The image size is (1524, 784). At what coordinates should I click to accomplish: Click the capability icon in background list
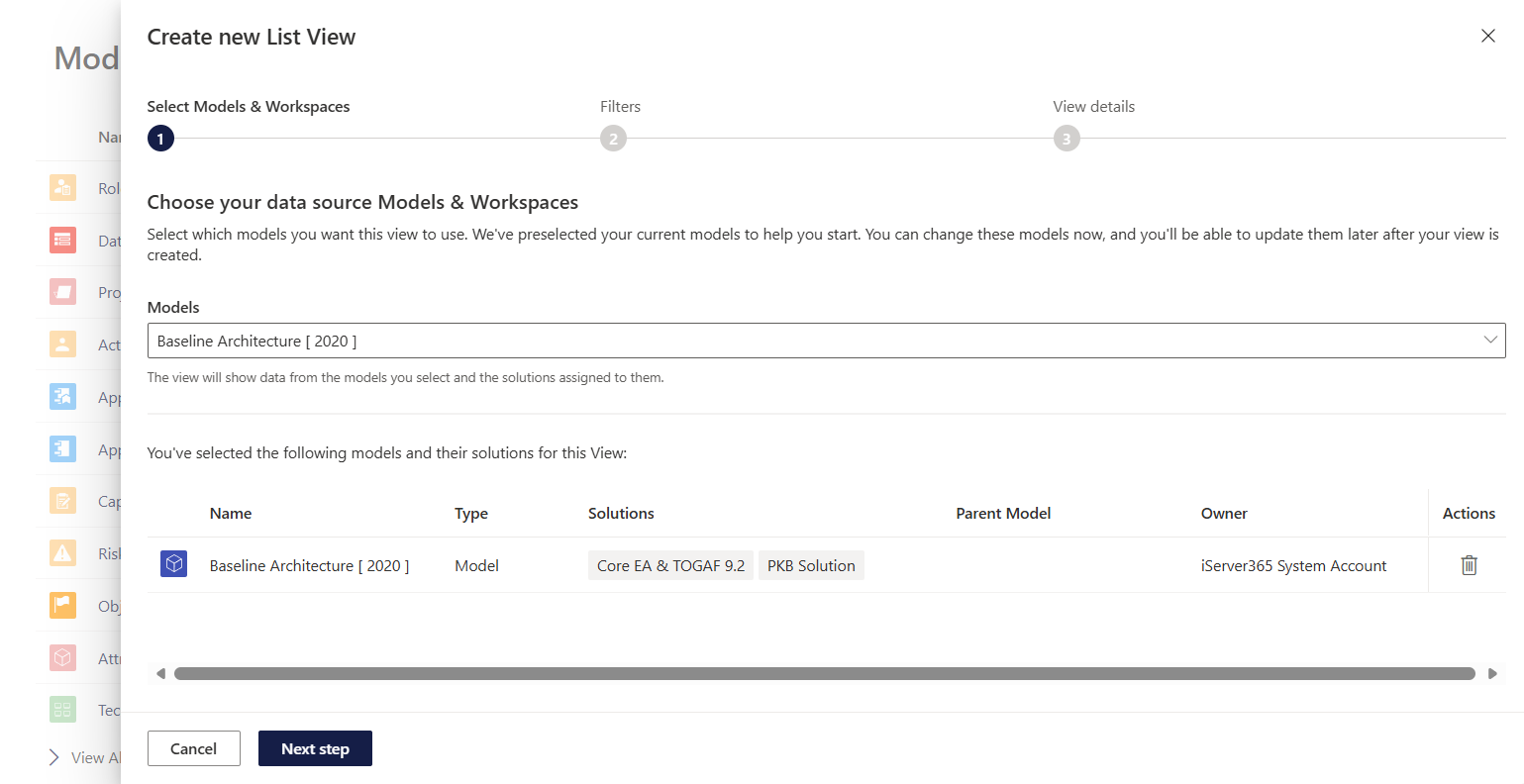pos(62,500)
